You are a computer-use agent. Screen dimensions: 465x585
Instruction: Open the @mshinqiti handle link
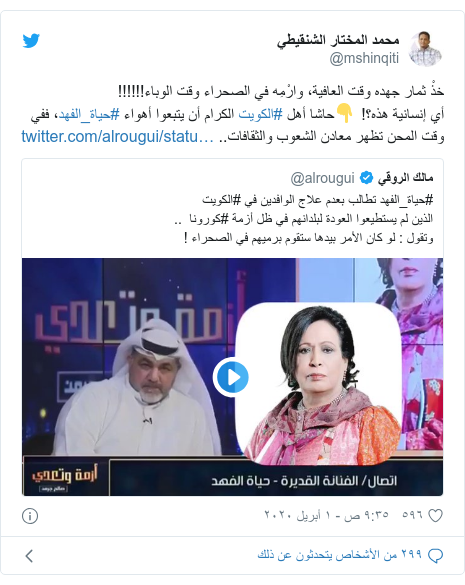coord(364,59)
